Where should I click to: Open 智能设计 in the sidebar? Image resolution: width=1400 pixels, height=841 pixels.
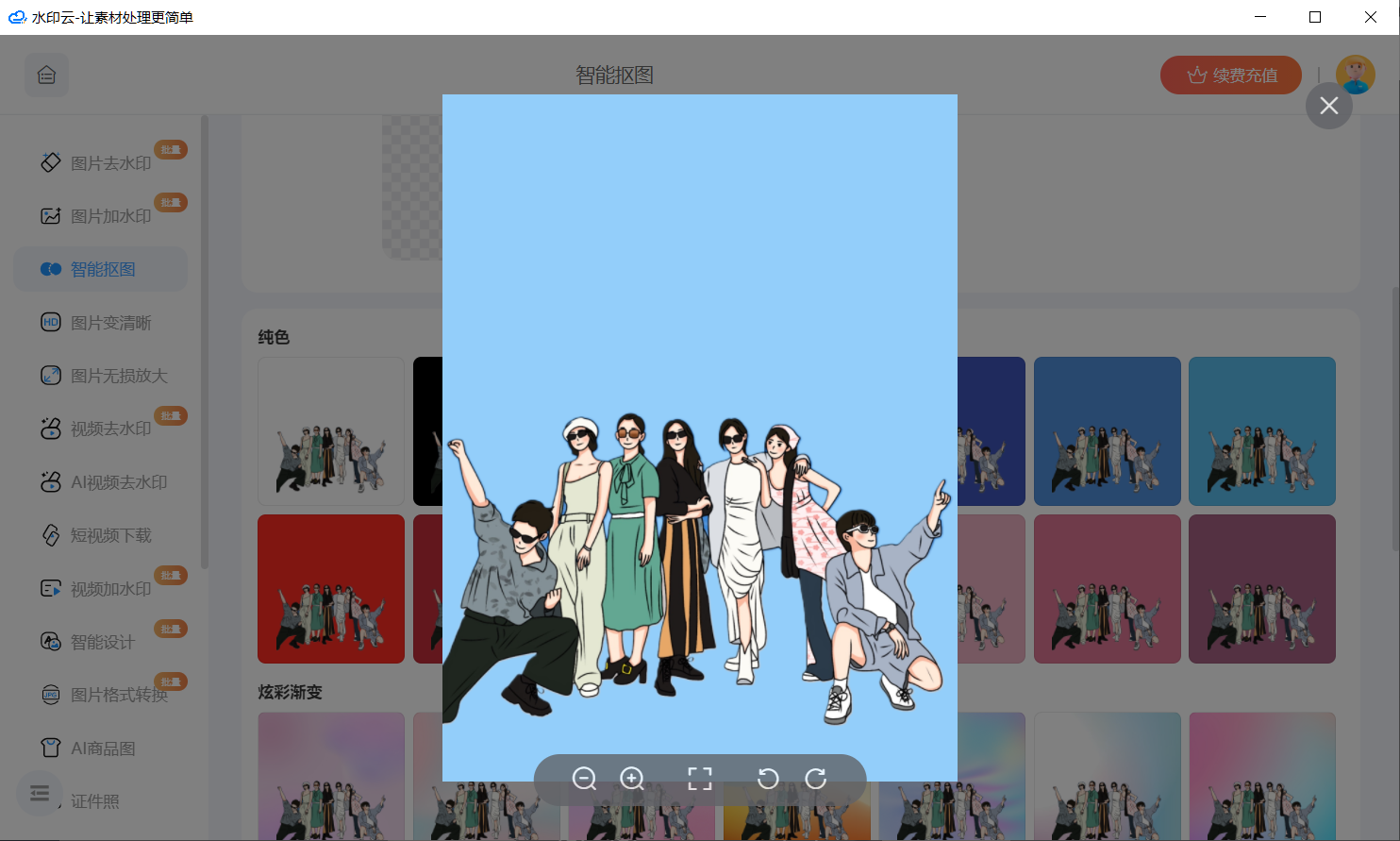pyautogui.click(x=101, y=642)
